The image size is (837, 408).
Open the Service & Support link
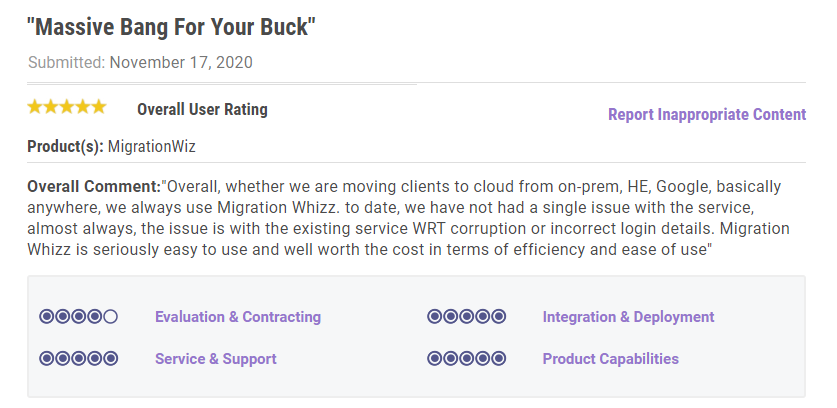pyautogui.click(x=215, y=358)
